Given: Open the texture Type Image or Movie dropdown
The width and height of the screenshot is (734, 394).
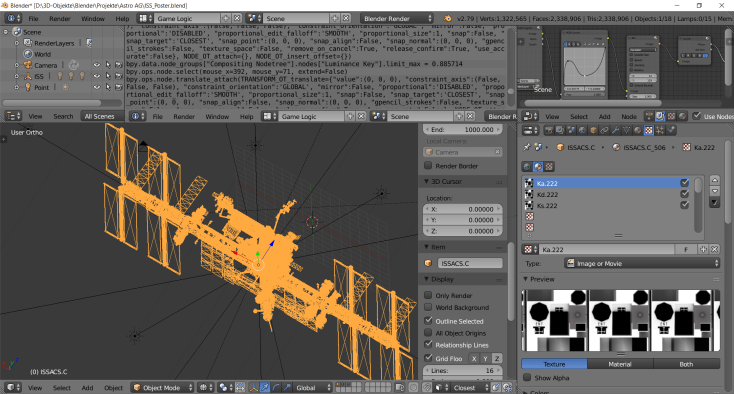Looking at the screenshot, I should [x=642, y=263].
